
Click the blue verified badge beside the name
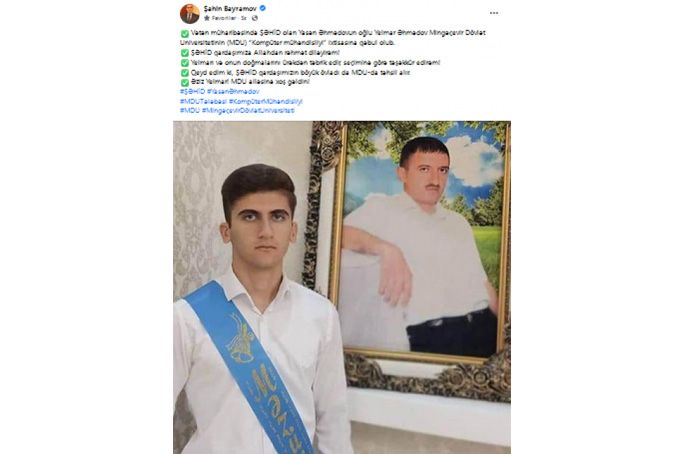click(x=263, y=8)
